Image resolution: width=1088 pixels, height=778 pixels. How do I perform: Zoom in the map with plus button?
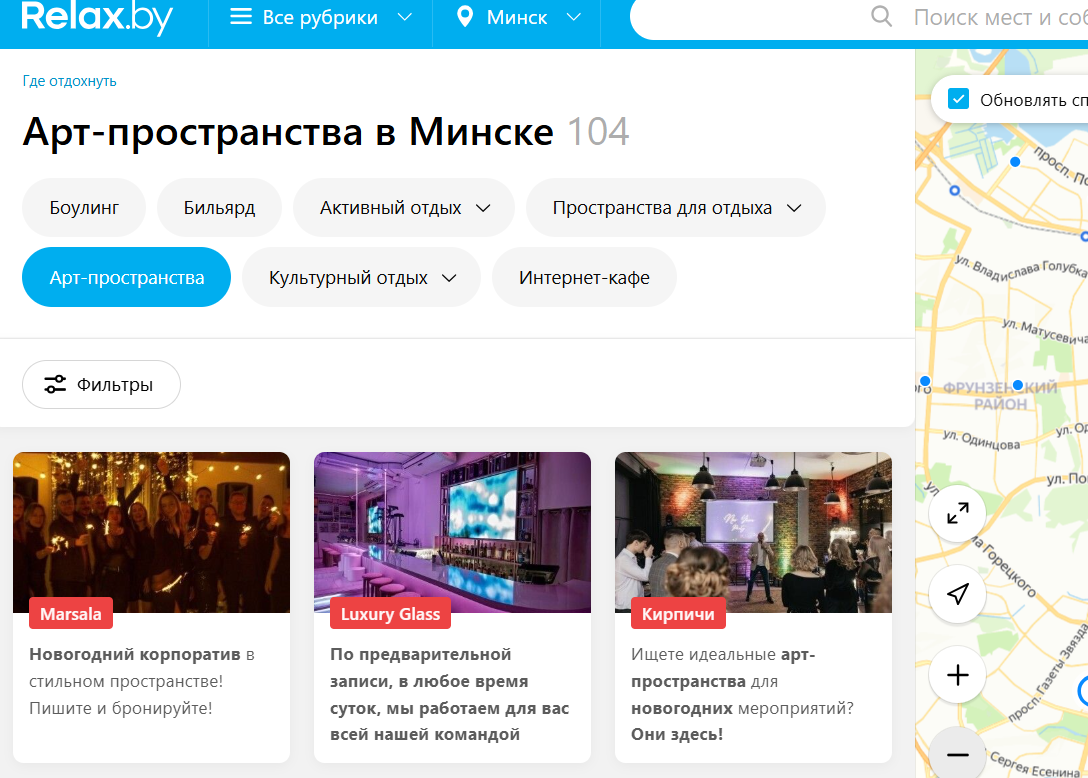[958, 675]
